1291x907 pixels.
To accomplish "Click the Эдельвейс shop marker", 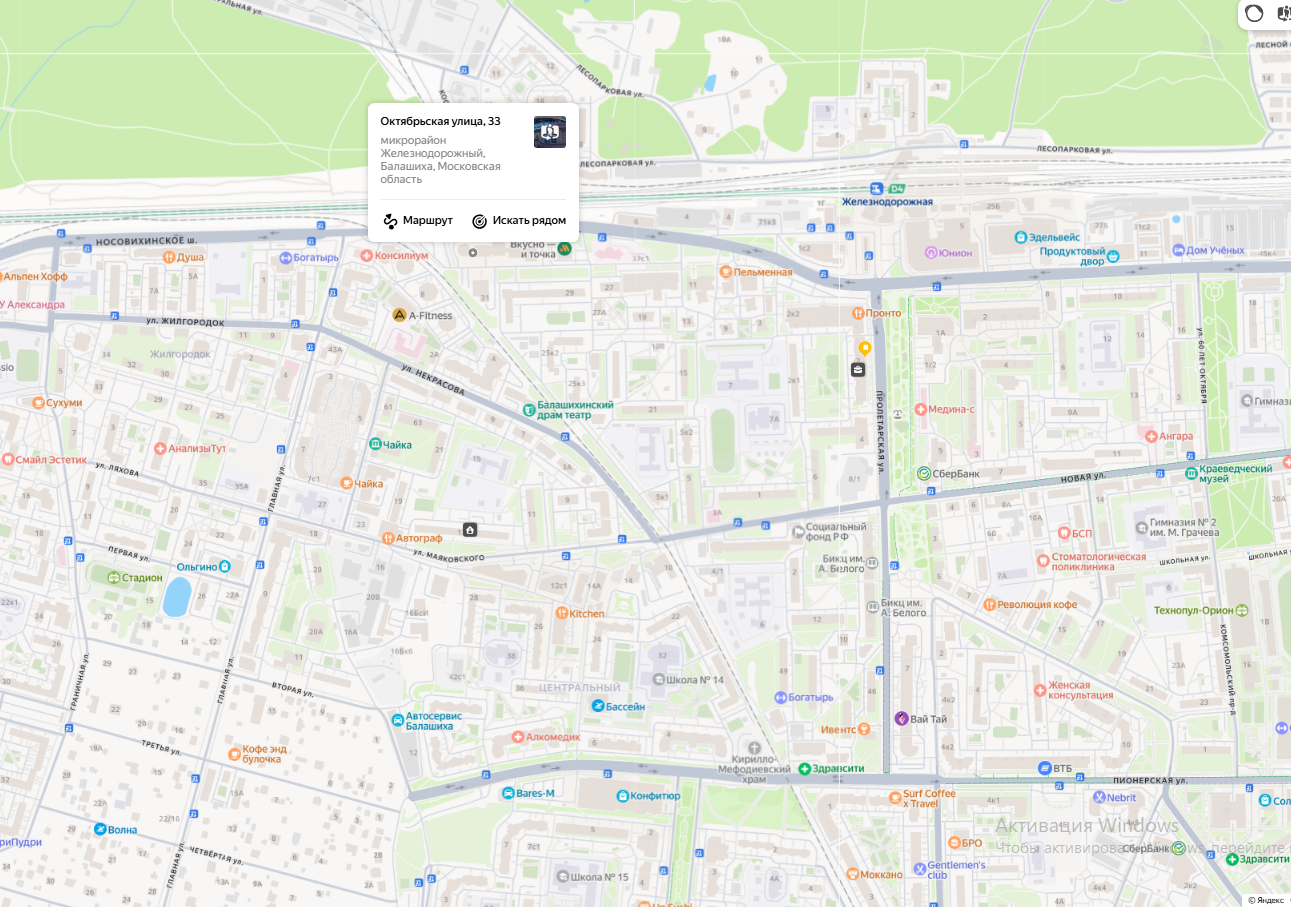I will 1021,238.
